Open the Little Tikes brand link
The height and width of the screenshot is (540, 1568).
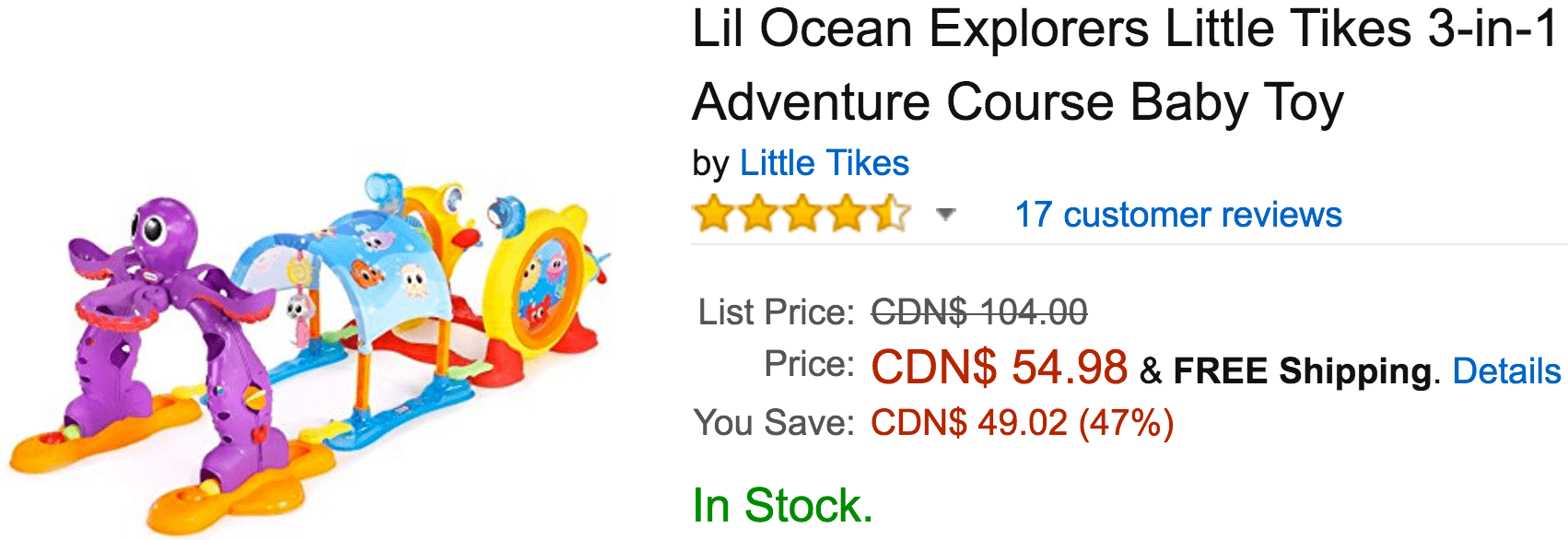click(x=825, y=163)
